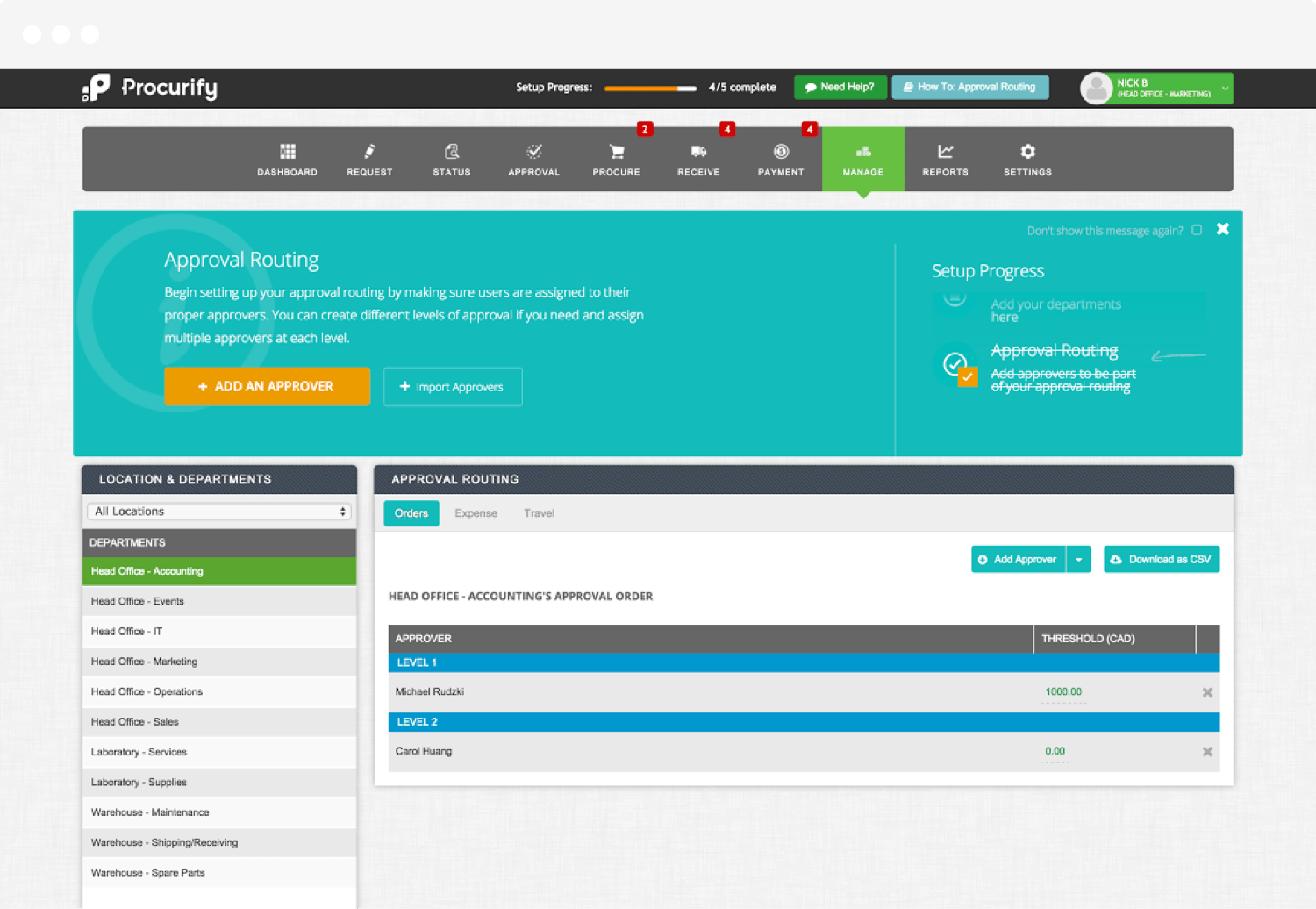The image size is (1316, 909).
Task: Click the struck-through Approval Routing setup step
Action: point(1055,351)
